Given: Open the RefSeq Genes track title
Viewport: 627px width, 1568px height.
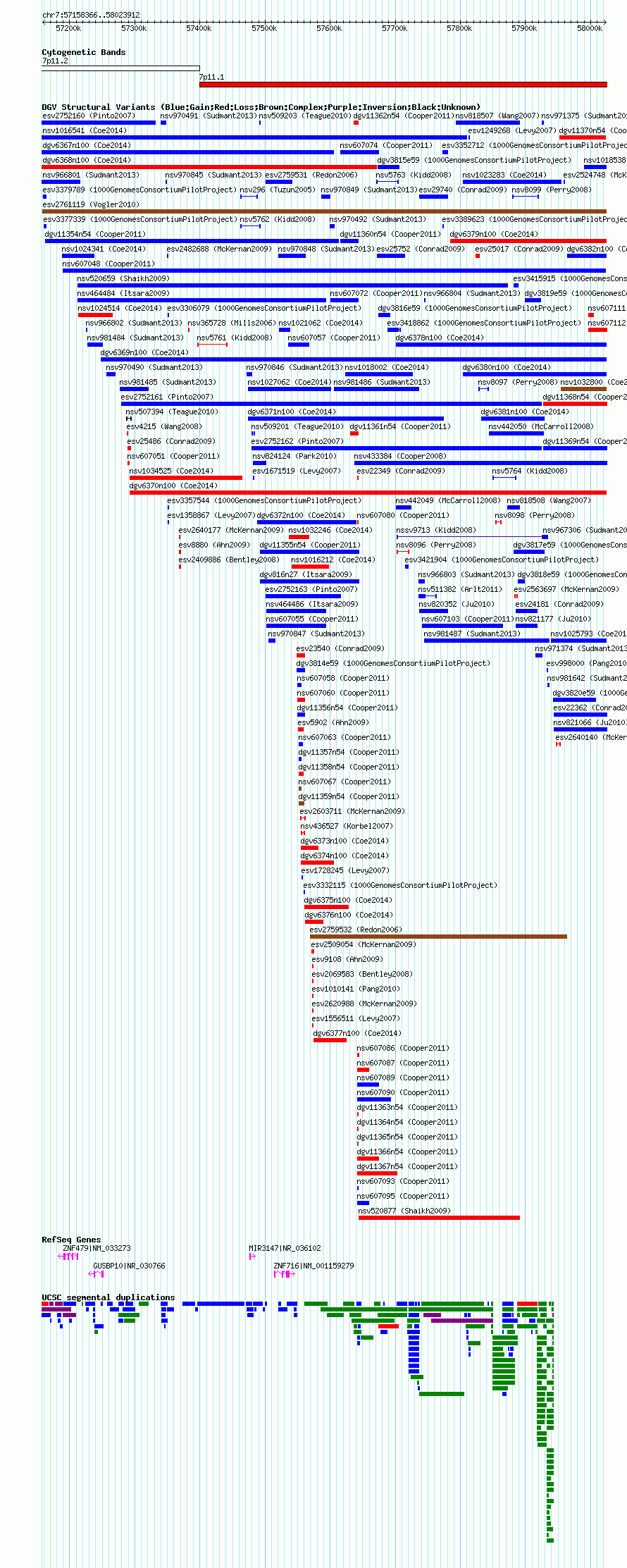Looking at the screenshot, I should pyautogui.click(x=71, y=1240).
